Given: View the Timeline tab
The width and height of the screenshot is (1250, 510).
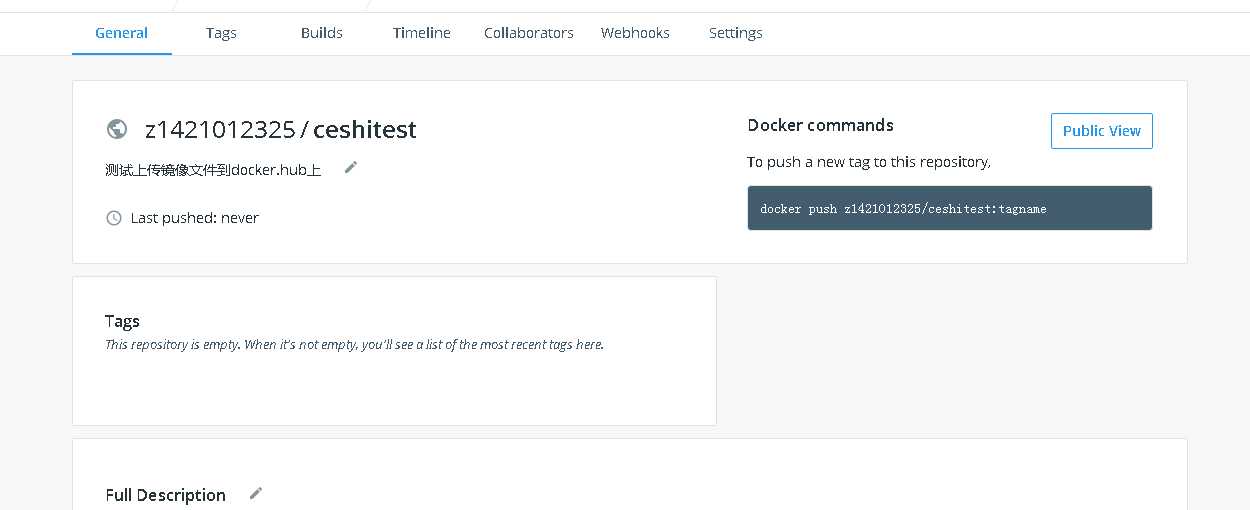Looking at the screenshot, I should [421, 33].
